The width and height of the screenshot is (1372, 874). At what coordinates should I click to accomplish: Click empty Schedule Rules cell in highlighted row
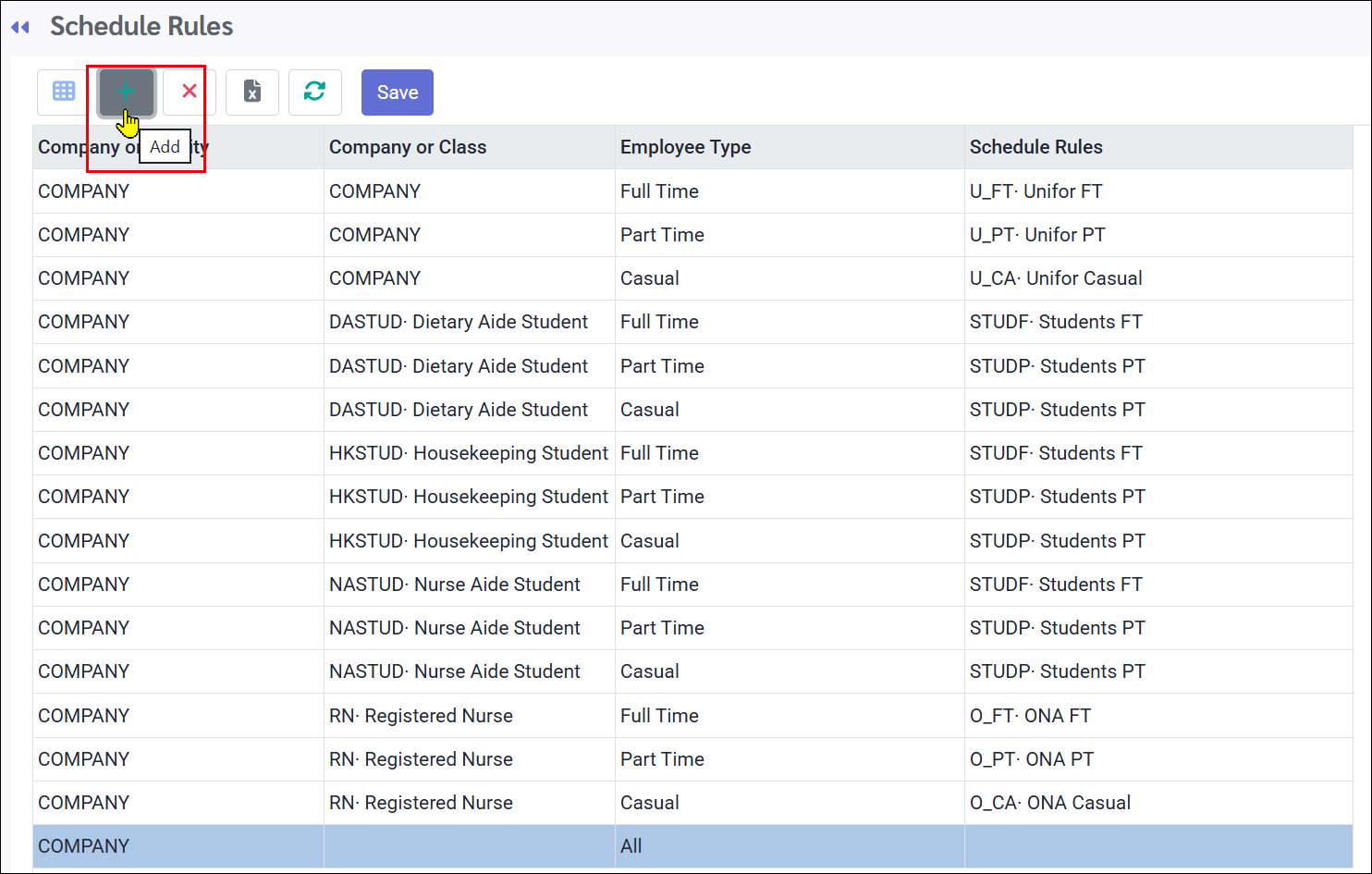coord(1158,846)
